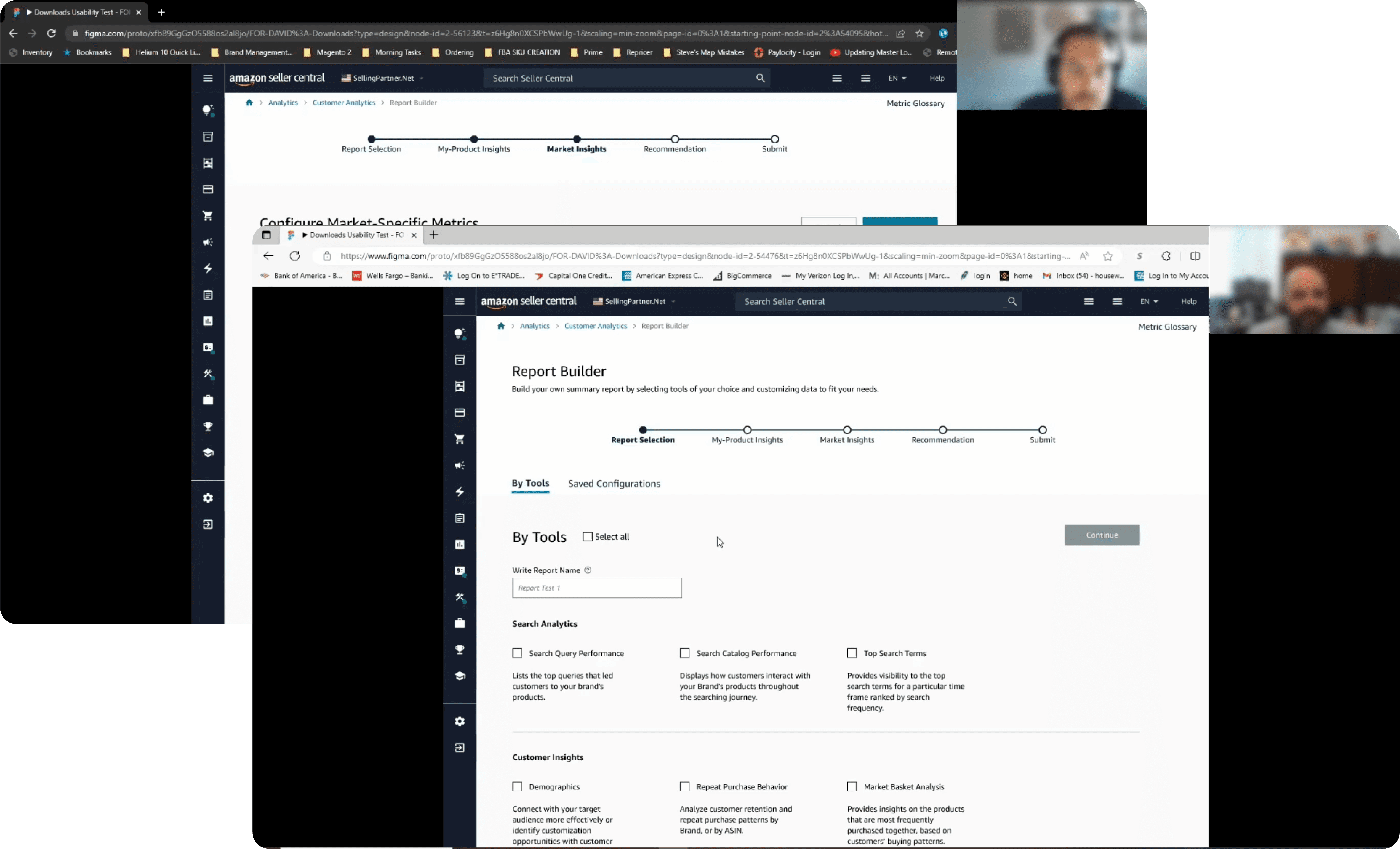This screenshot has height=849, width=1400.
Task: Open the EN language dropdown in front window
Action: [1149, 301]
